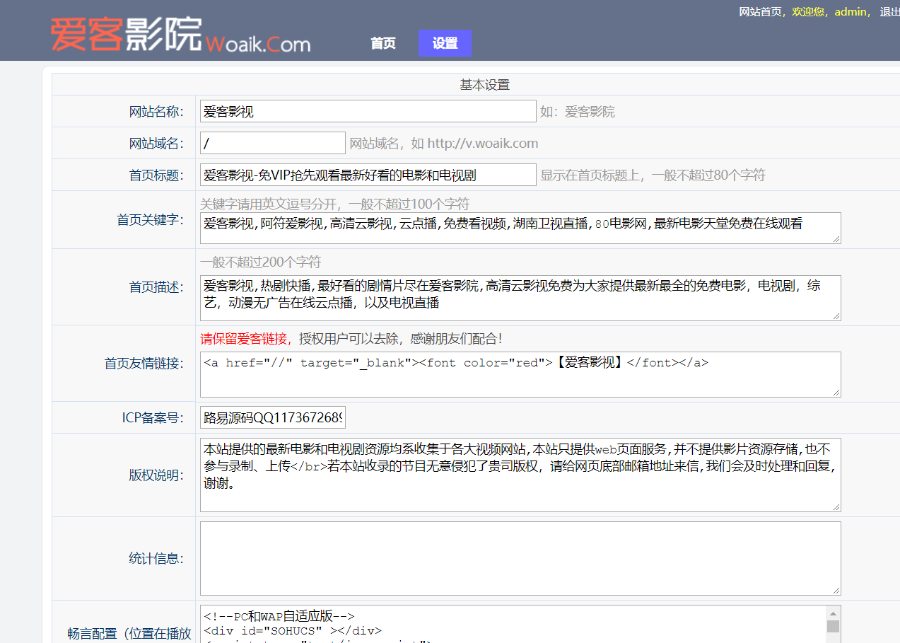This screenshot has height=643, width=900.
Task: Click into the 首页友情链接 textarea
Action: click(520, 374)
